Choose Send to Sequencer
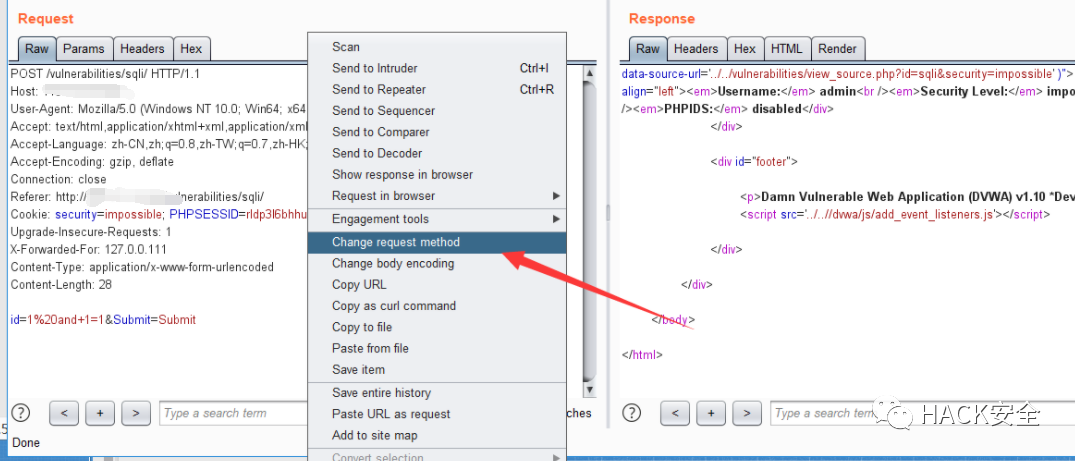Image resolution: width=1075 pixels, height=461 pixels. 437,110
